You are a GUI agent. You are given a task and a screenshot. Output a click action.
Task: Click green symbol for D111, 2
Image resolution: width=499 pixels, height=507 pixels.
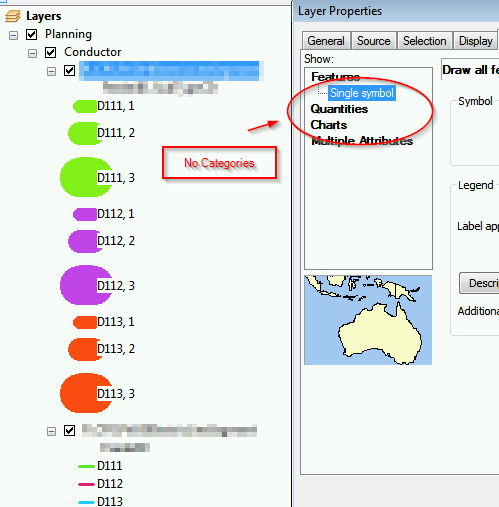[85, 133]
